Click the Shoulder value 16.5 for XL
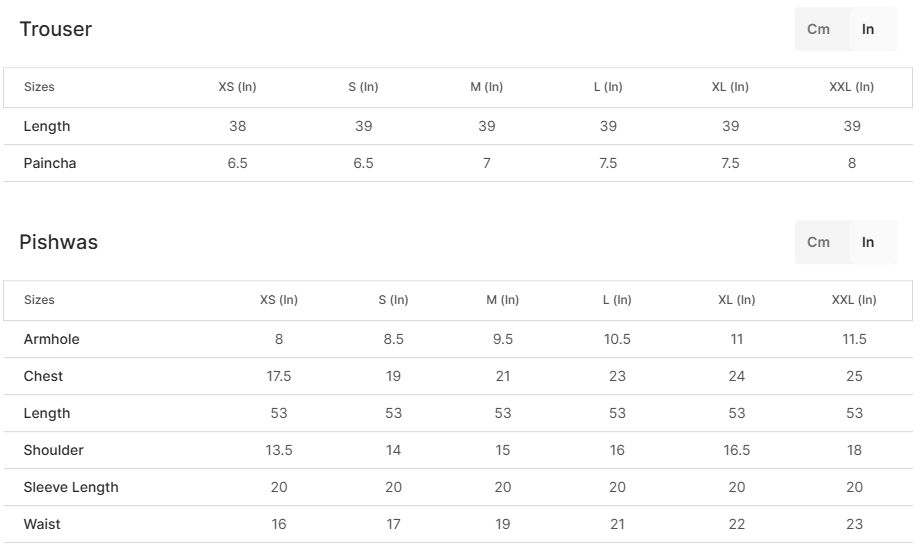 coord(737,450)
